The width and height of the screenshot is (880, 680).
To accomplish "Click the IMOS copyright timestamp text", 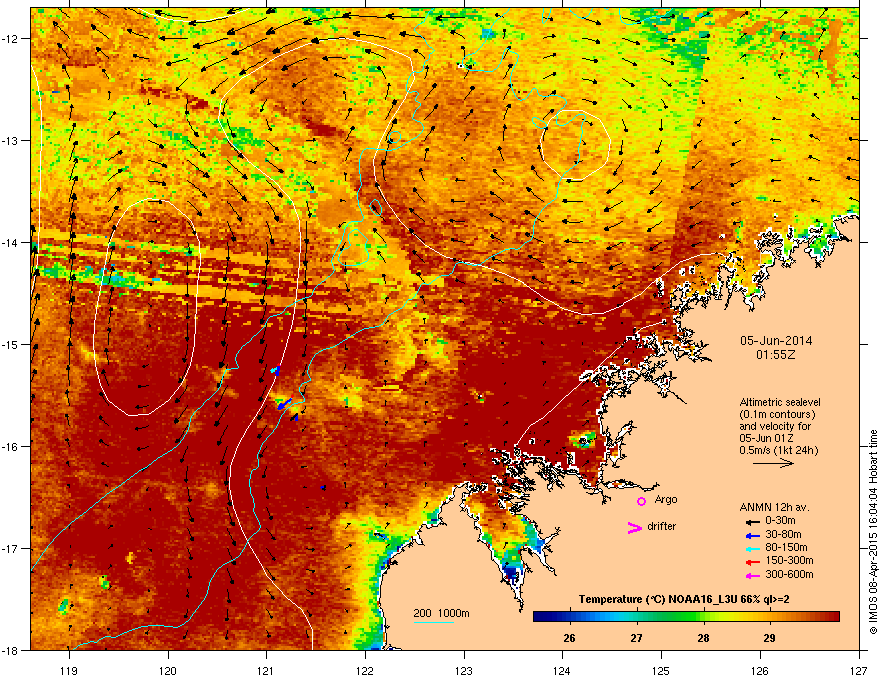I will coord(873,532).
